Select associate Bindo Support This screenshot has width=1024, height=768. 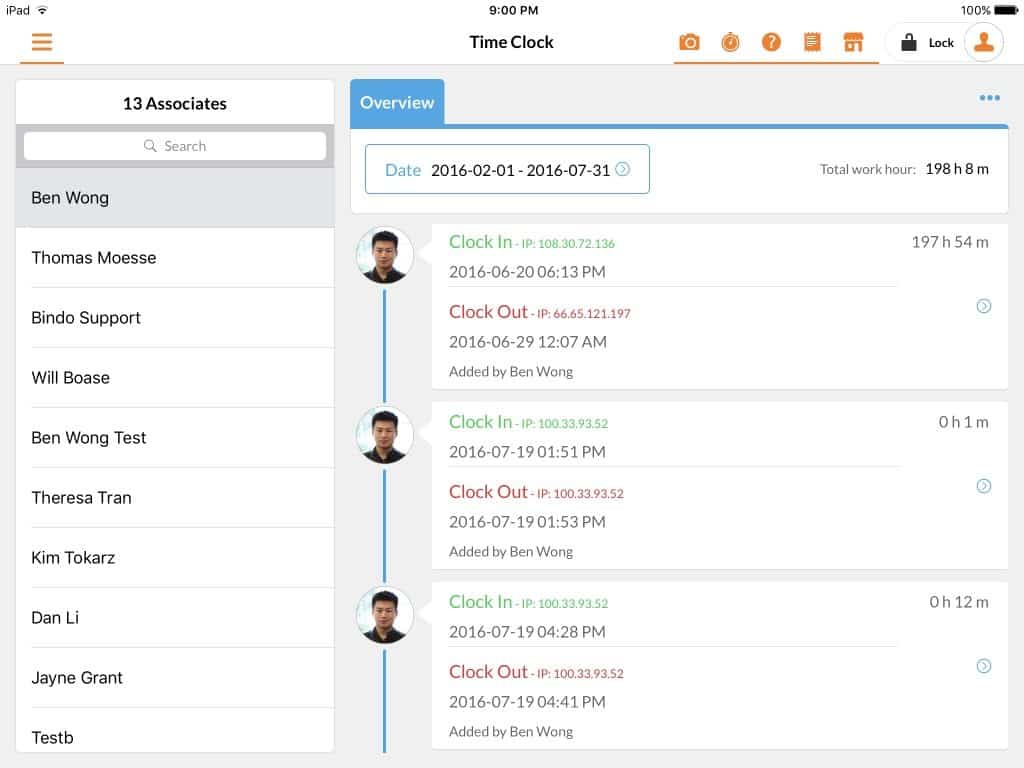(x=175, y=318)
